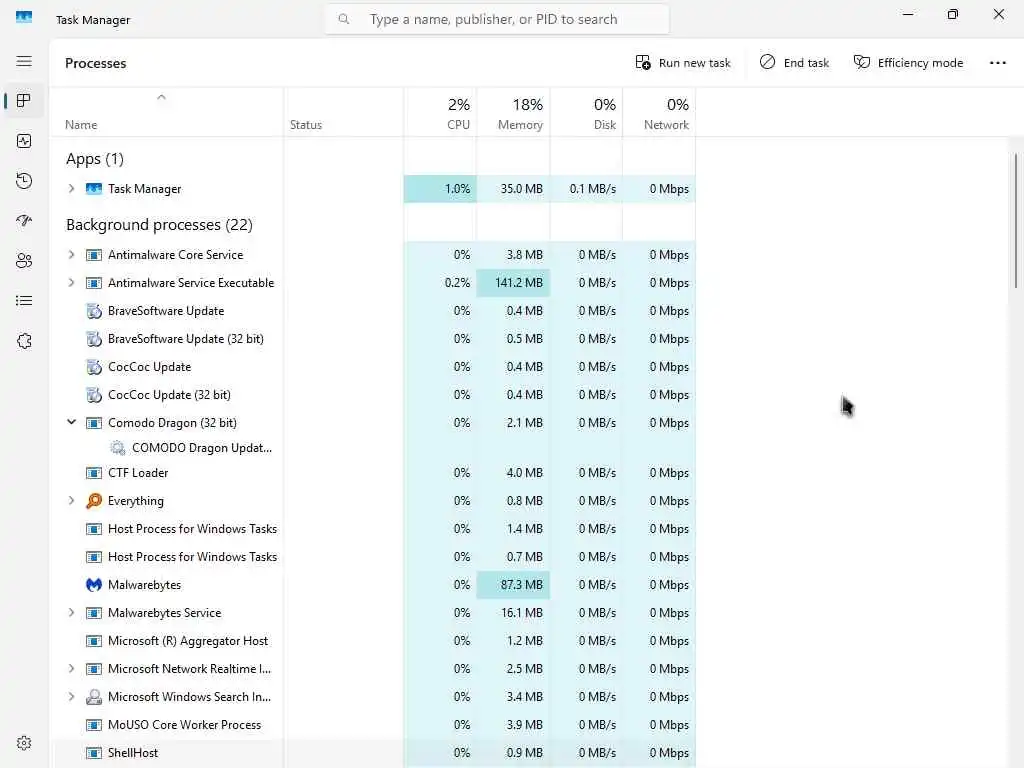Click the Everything process icon
The height and width of the screenshot is (768, 1024).
point(94,501)
